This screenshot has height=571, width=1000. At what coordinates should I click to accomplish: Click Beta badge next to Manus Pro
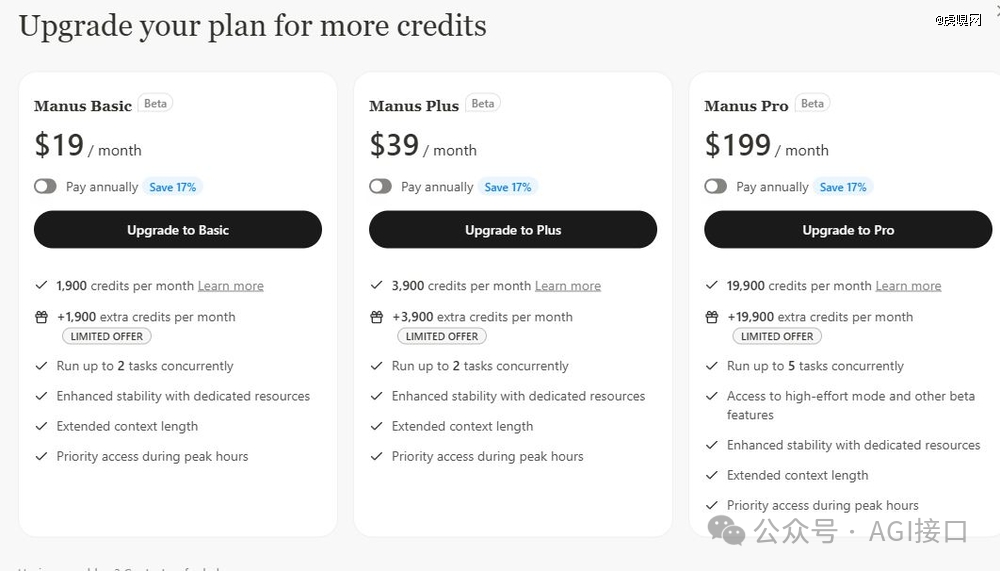tap(812, 103)
